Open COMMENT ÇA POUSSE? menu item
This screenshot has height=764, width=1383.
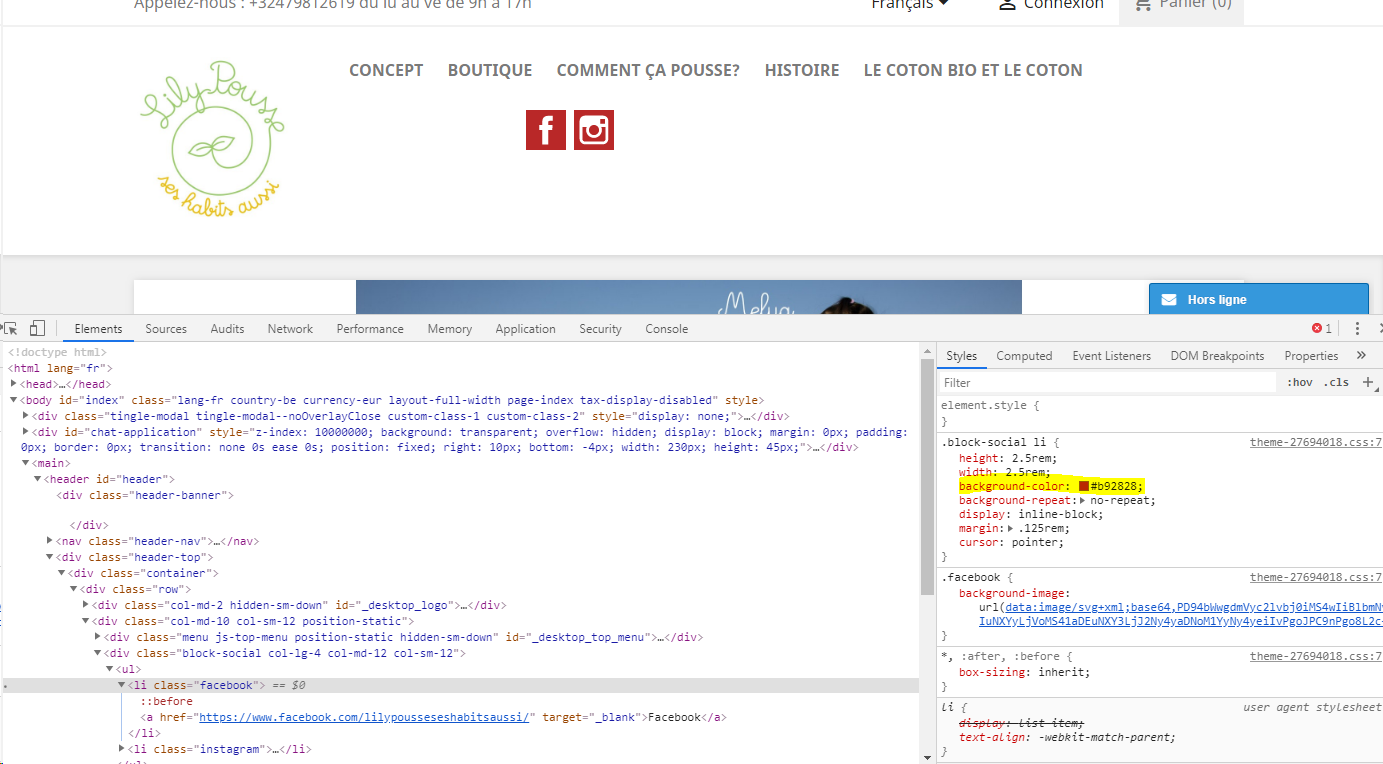(x=648, y=70)
